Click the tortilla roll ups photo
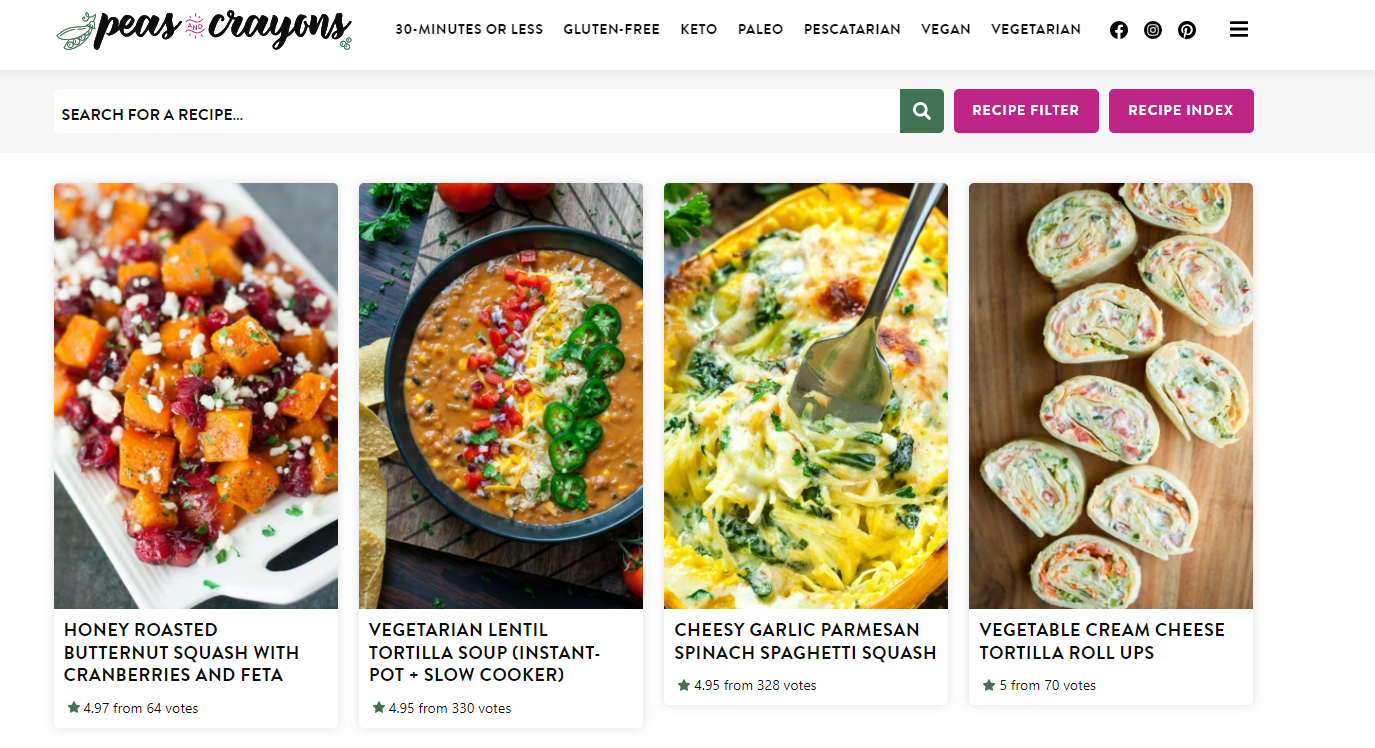The image size is (1375, 748). coord(1111,395)
